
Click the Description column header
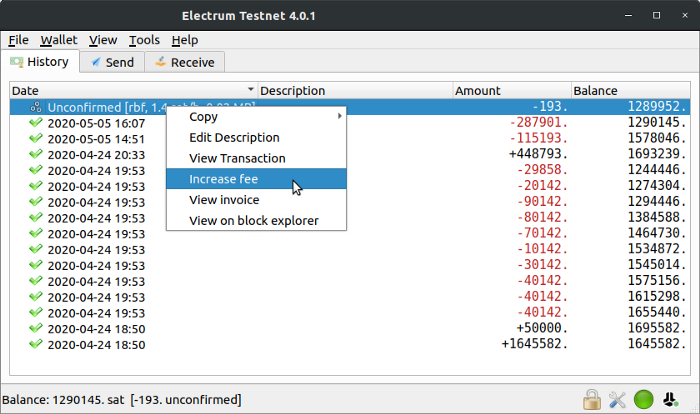[x=355, y=91]
